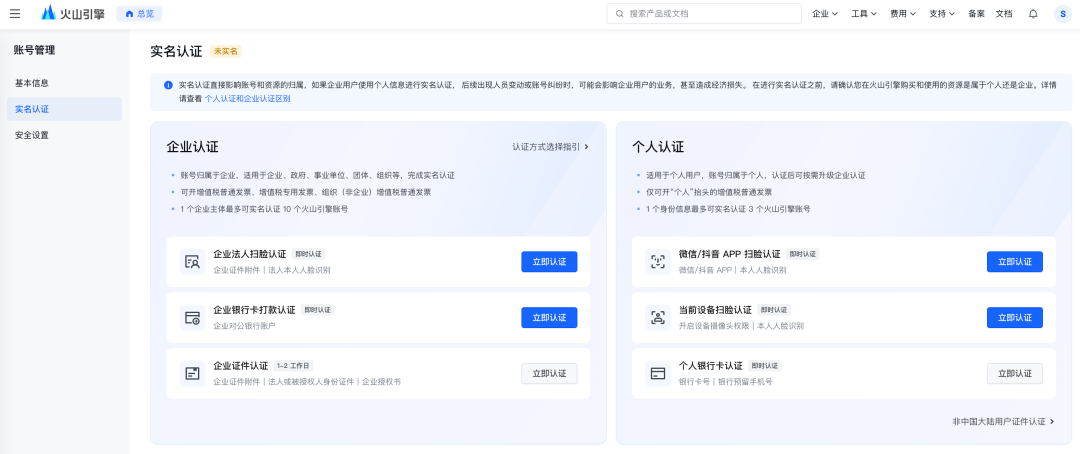The height and width of the screenshot is (454, 1080).
Task: Go to 总览 overview
Action: tap(139, 14)
